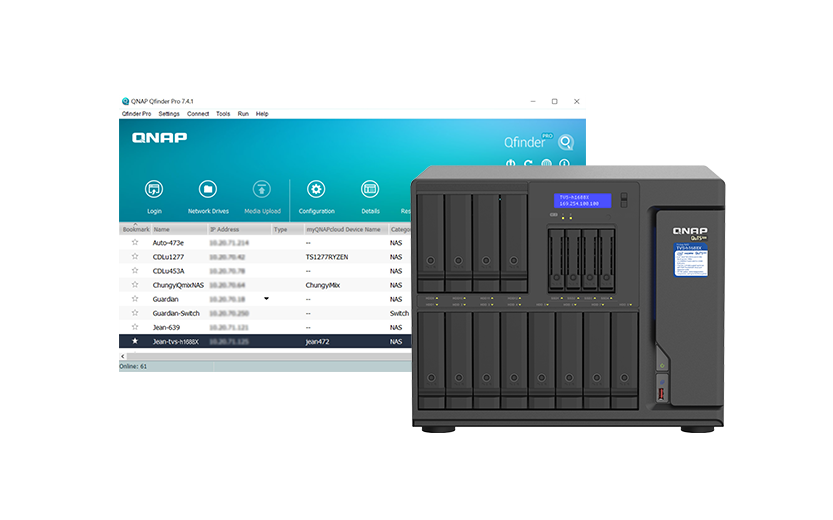Open the Settings menu
This screenshot has width=833, height=520.
coord(169,114)
